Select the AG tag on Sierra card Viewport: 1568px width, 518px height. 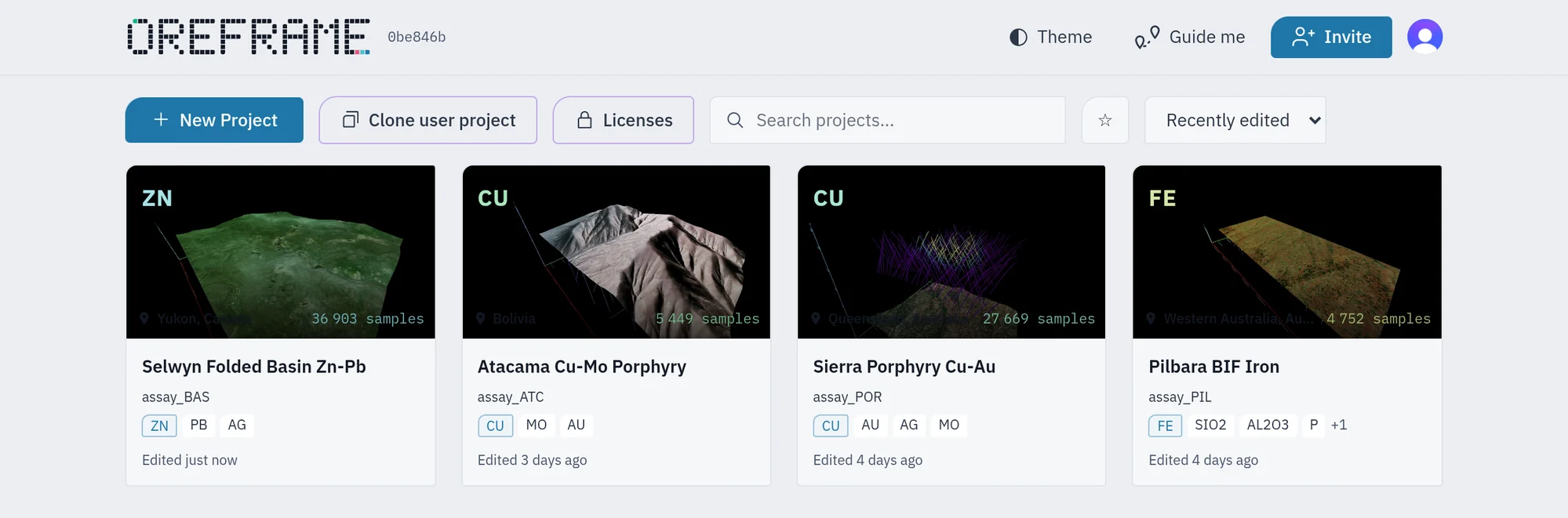[x=909, y=425]
